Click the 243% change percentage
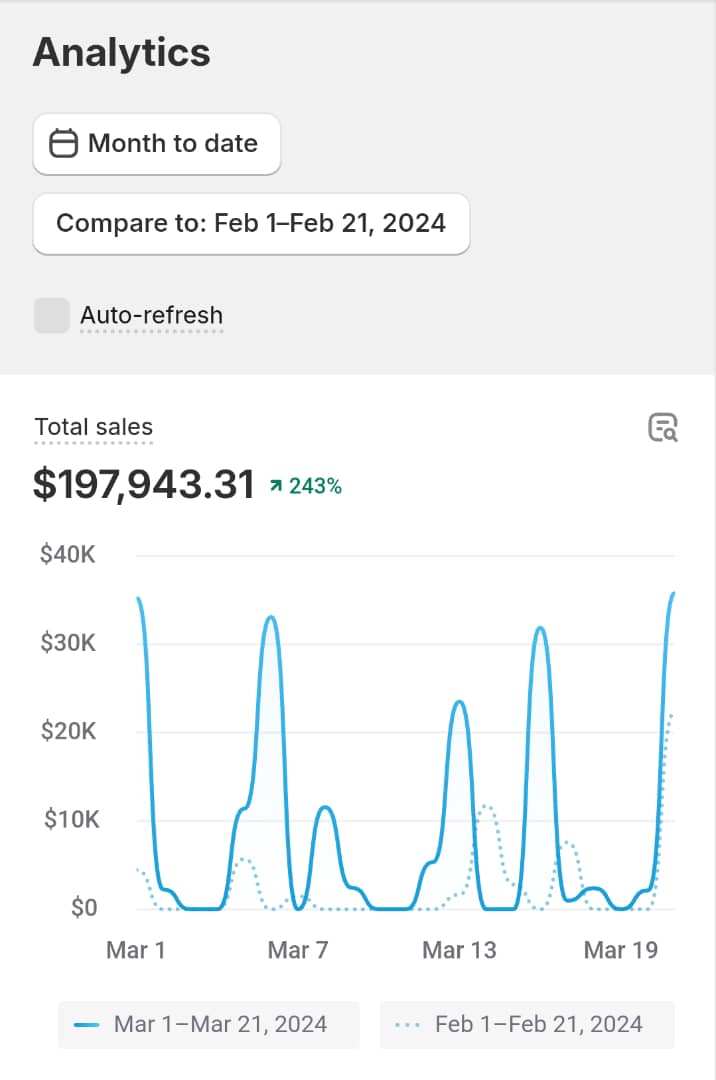This screenshot has height=1080, width=716. pos(315,487)
